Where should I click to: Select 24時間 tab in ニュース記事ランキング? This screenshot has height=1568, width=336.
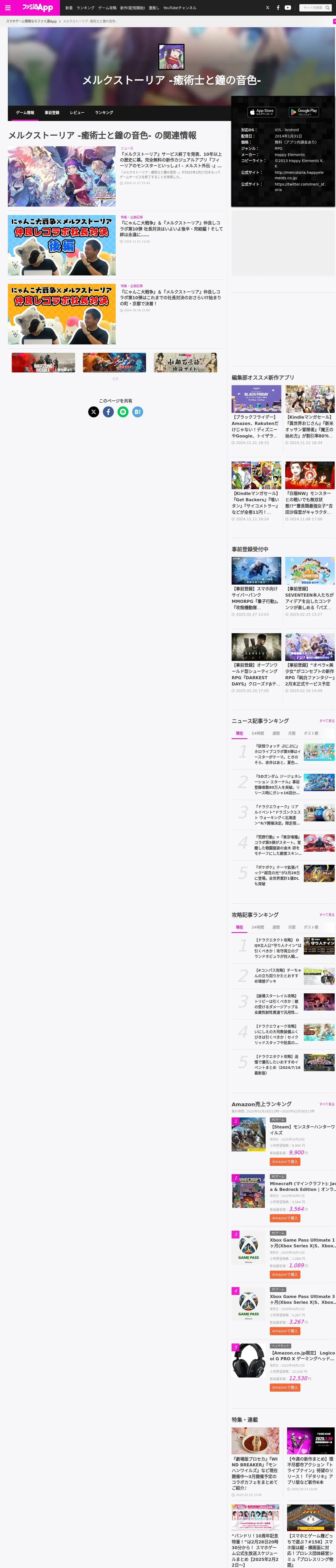click(258, 734)
